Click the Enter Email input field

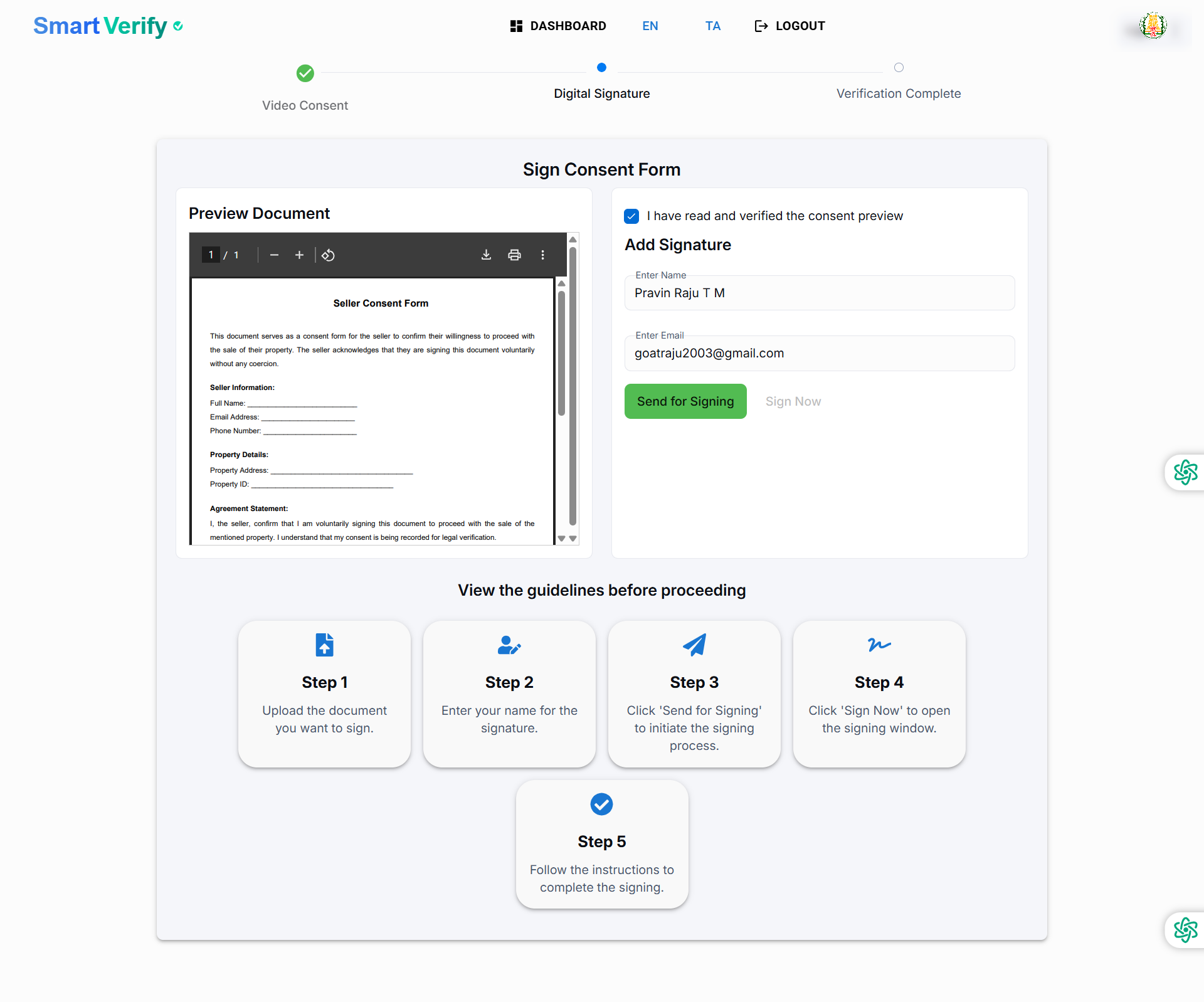(819, 354)
